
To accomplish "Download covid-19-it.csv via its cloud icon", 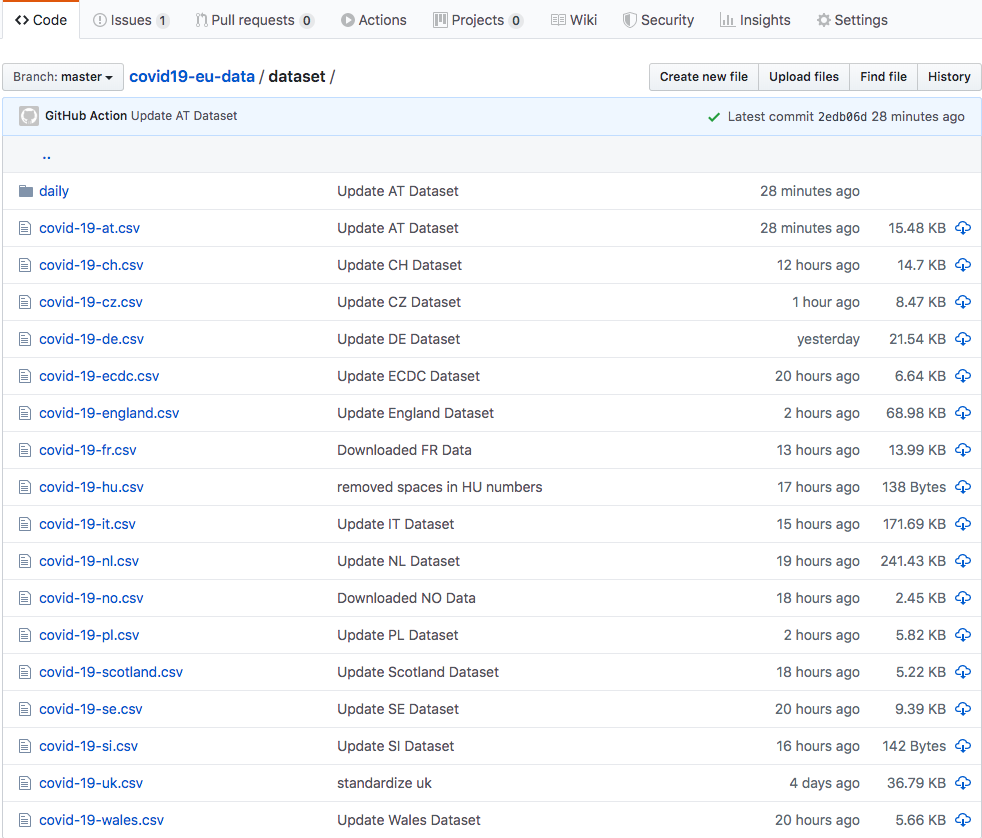I will 963,524.
